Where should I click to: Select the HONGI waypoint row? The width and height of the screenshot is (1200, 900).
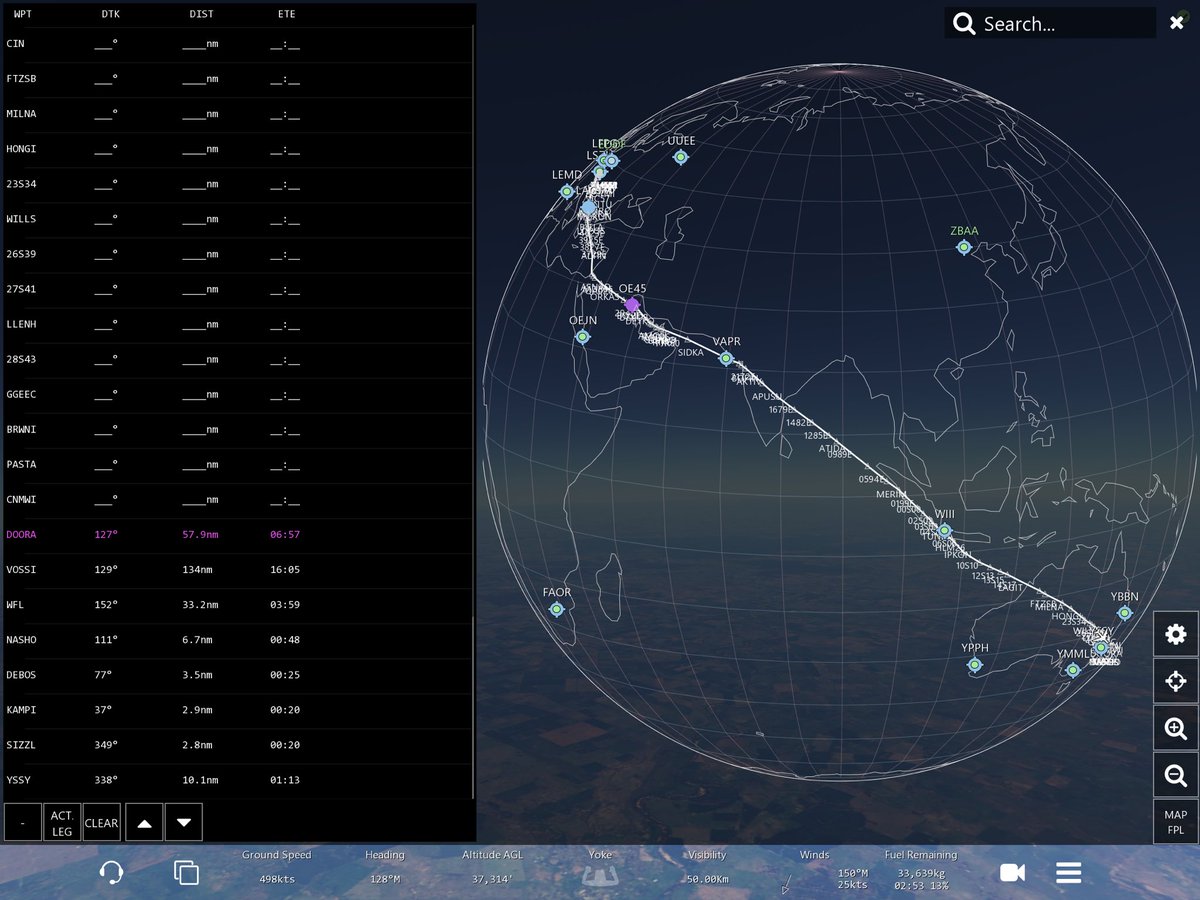[236, 149]
